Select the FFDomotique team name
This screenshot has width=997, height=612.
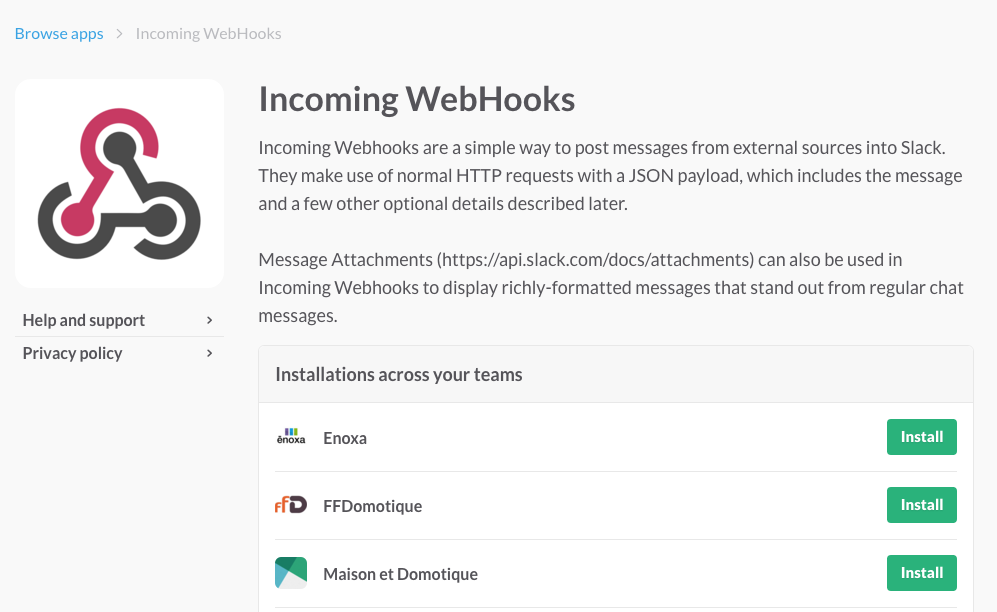click(373, 507)
